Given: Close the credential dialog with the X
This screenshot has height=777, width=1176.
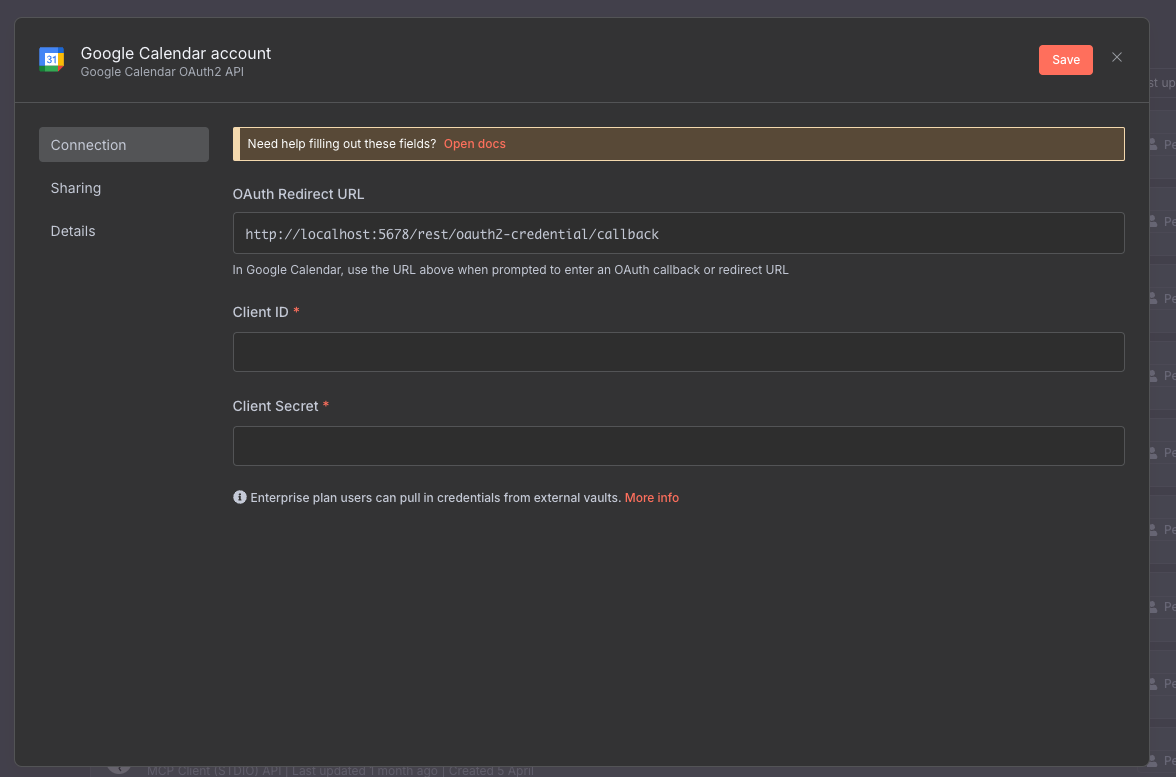Looking at the screenshot, I should click(1117, 58).
